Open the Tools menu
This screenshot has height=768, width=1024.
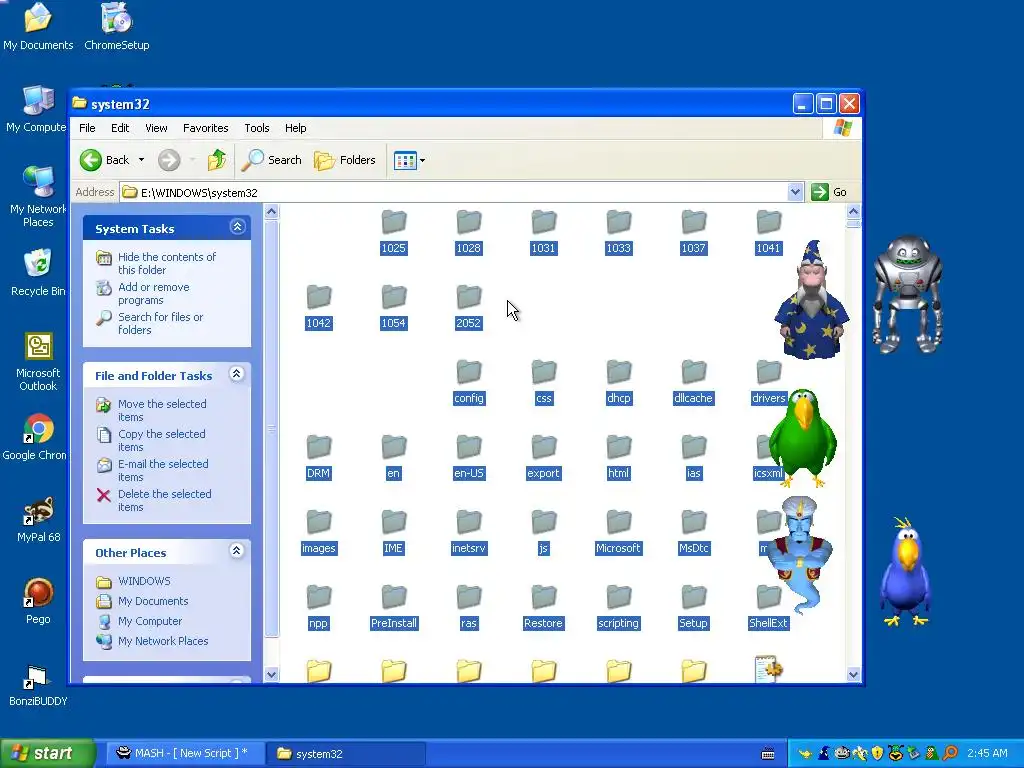coord(257,128)
